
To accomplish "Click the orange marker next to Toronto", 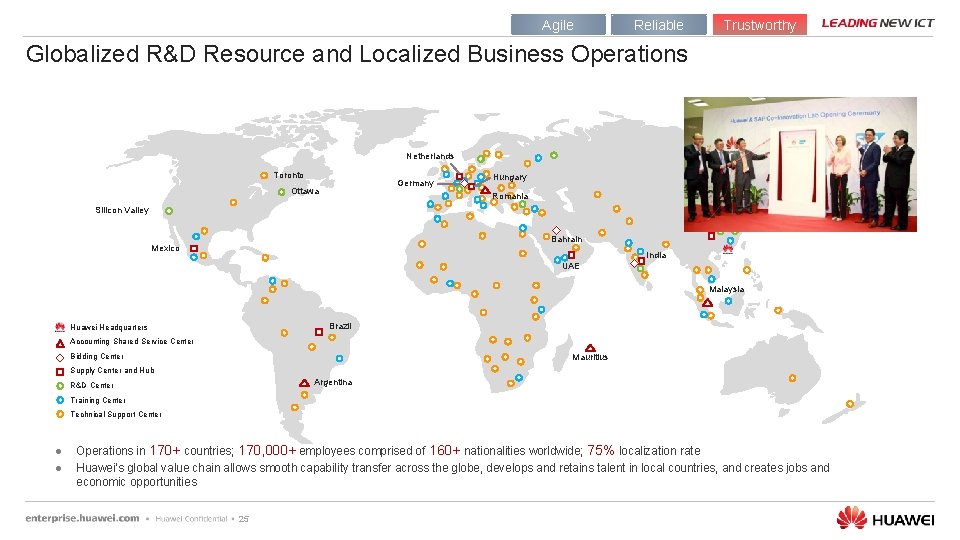I will click(x=264, y=176).
